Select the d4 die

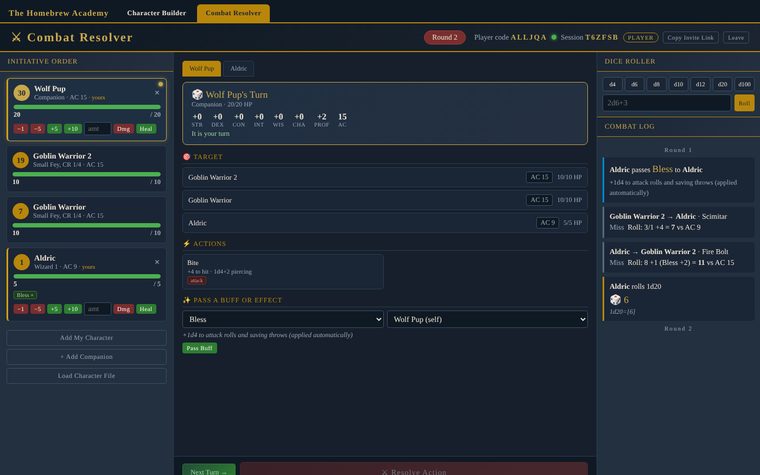(x=612, y=84)
